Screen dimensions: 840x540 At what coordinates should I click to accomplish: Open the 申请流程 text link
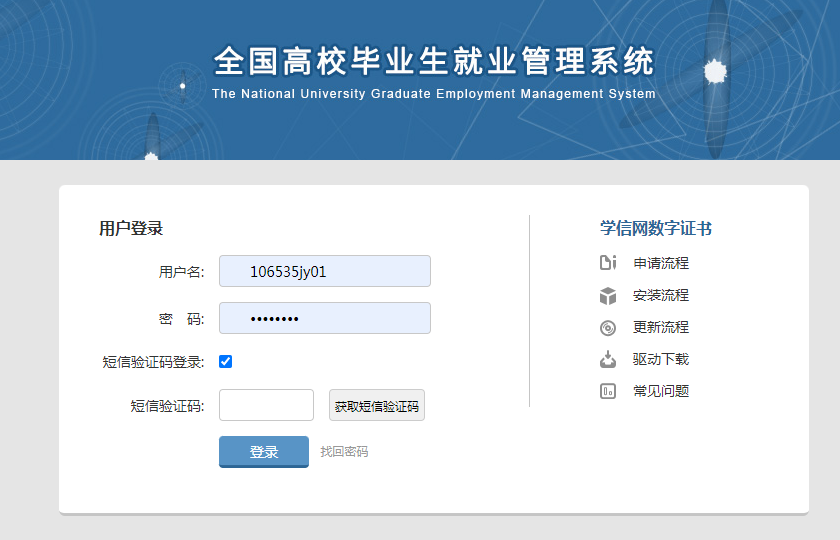[660, 263]
